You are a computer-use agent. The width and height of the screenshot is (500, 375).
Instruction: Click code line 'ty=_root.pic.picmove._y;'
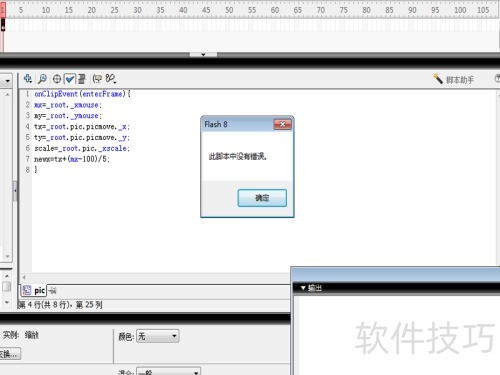tap(82, 138)
